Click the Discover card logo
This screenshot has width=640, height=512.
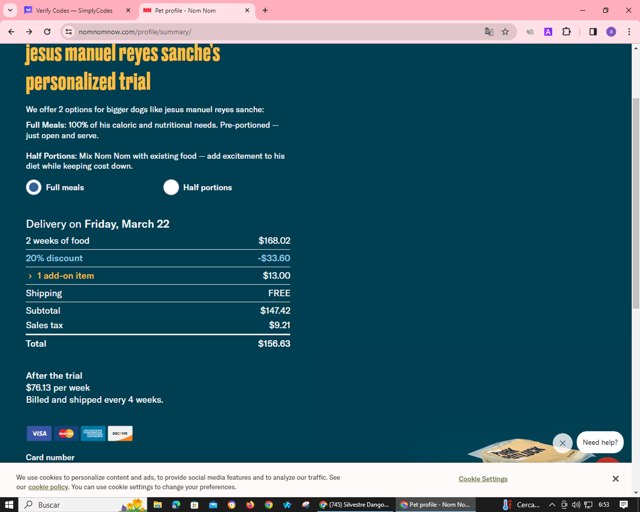pyautogui.click(x=120, y=433)
